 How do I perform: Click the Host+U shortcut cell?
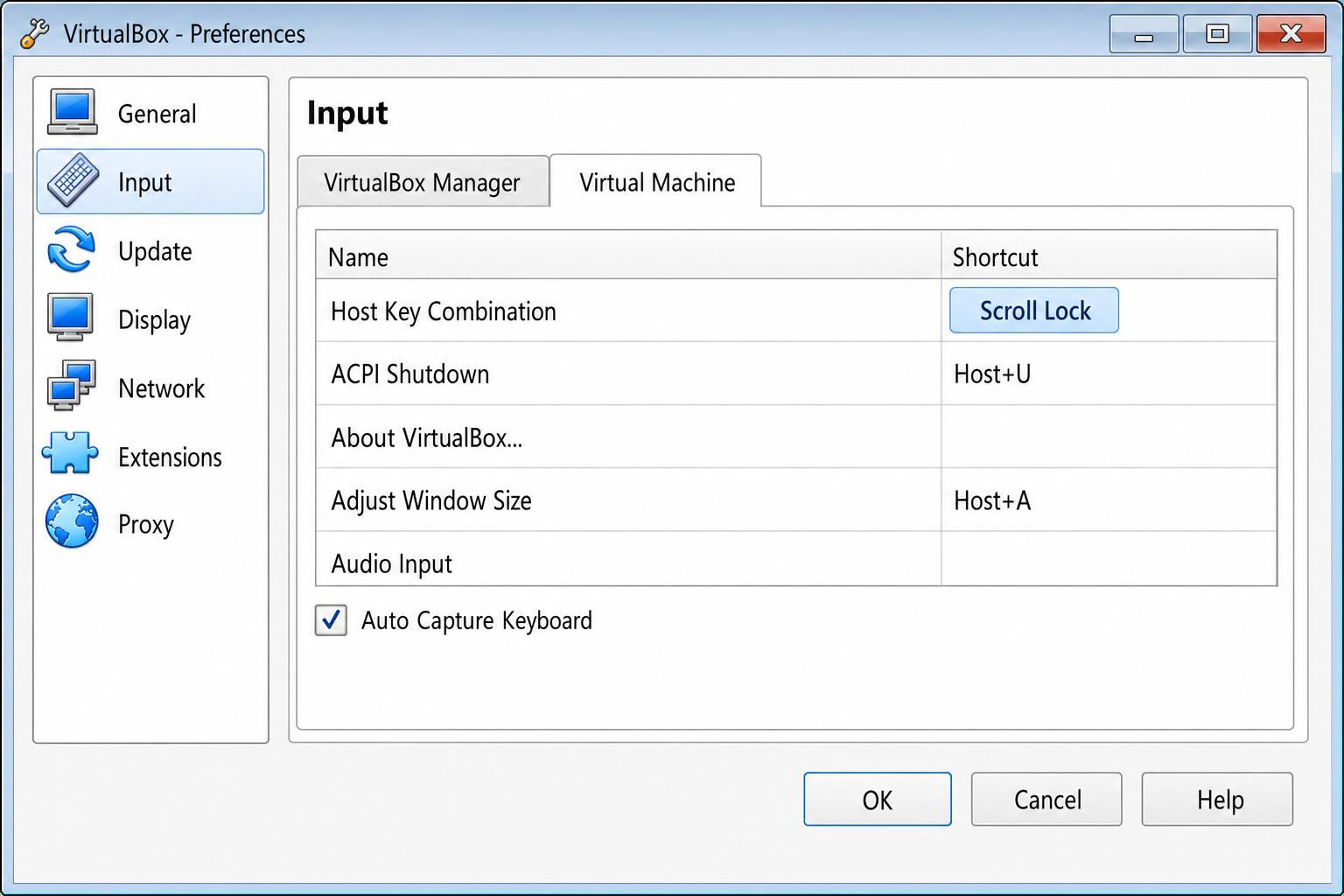click(1109, 374)
